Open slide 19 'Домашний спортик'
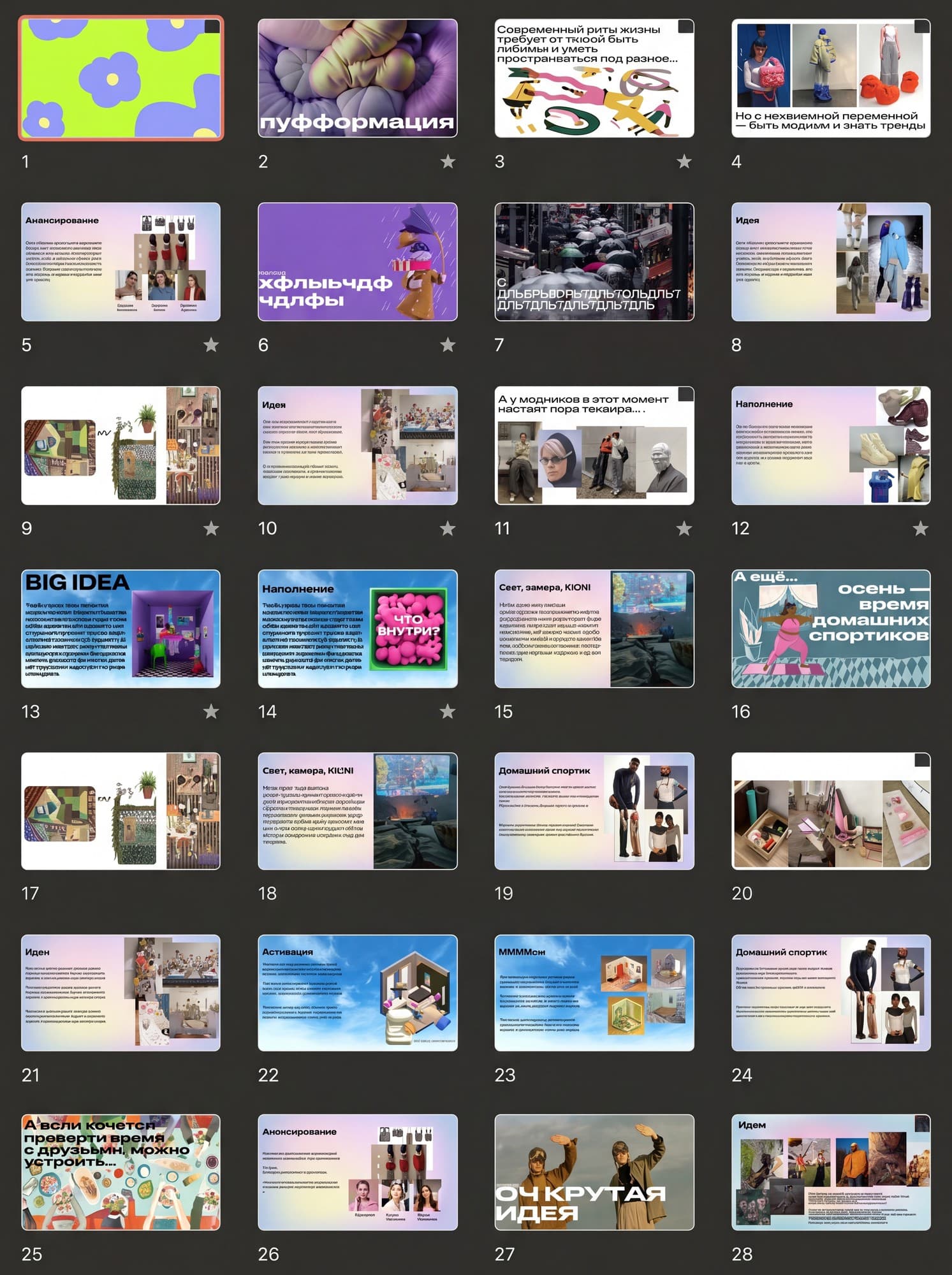952x1275 pixels. (x=594, y=811)
